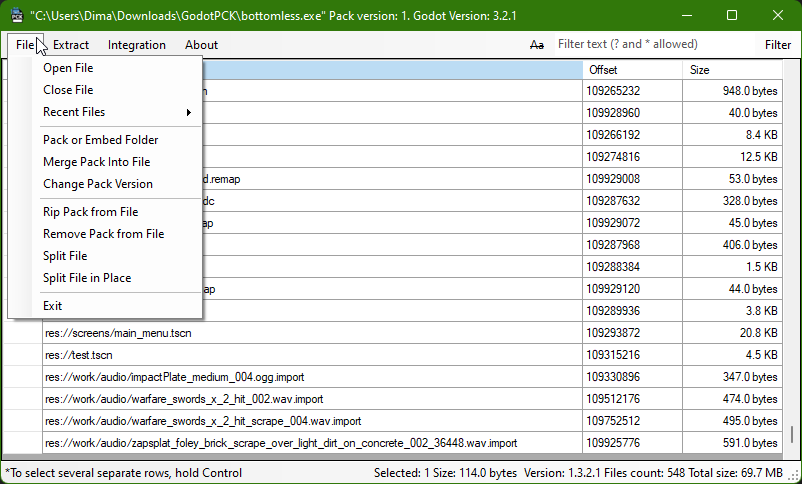Sort by the Size column header
802x484 pixels.
(732, 70)
